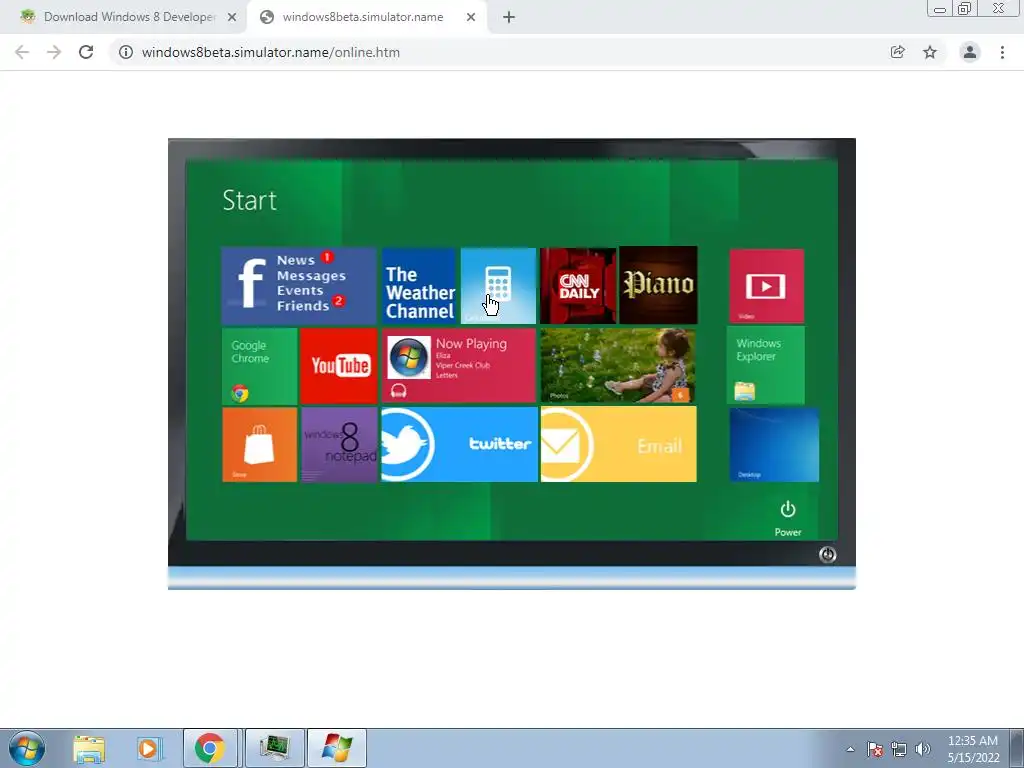Reload the current page
The image size is (1024, 768).
tap(86, 52)
